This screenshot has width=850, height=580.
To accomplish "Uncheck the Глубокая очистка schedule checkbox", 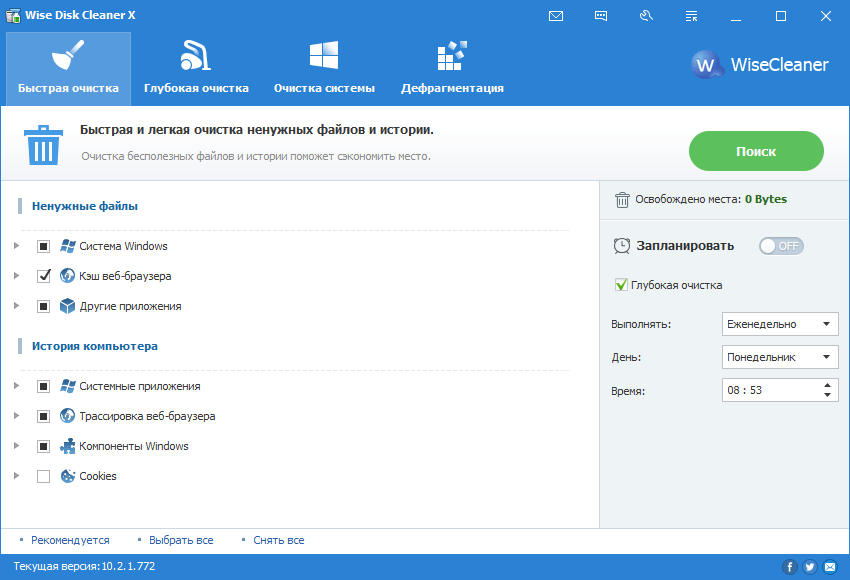I will [x=621, y=285].
